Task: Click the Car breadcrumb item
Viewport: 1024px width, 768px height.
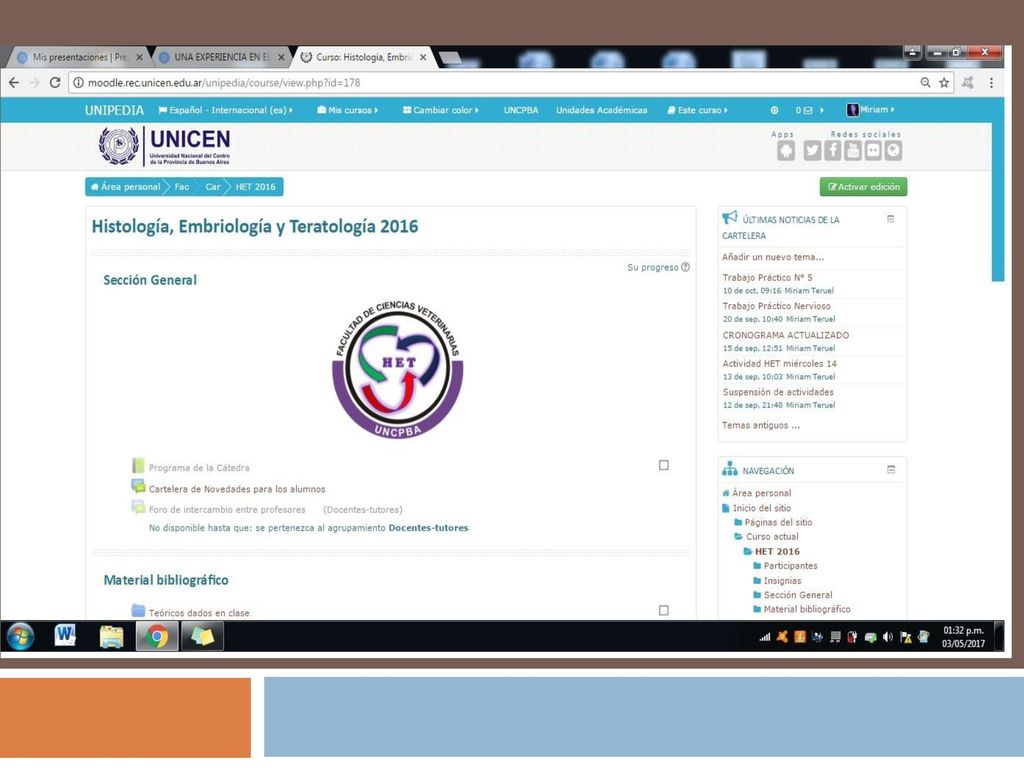Action: coord(213,187)
